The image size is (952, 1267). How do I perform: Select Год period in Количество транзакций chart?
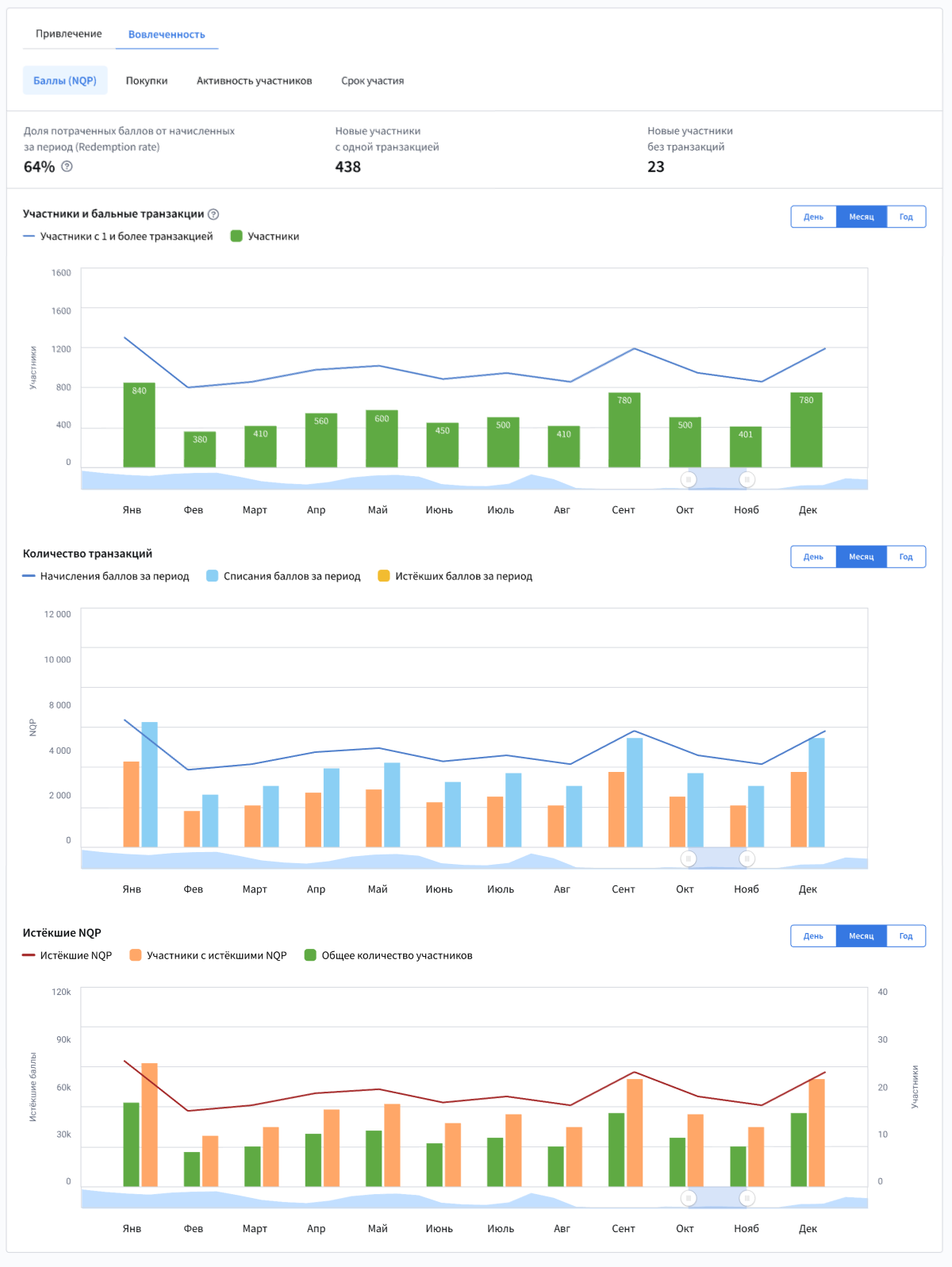[905, 557]
